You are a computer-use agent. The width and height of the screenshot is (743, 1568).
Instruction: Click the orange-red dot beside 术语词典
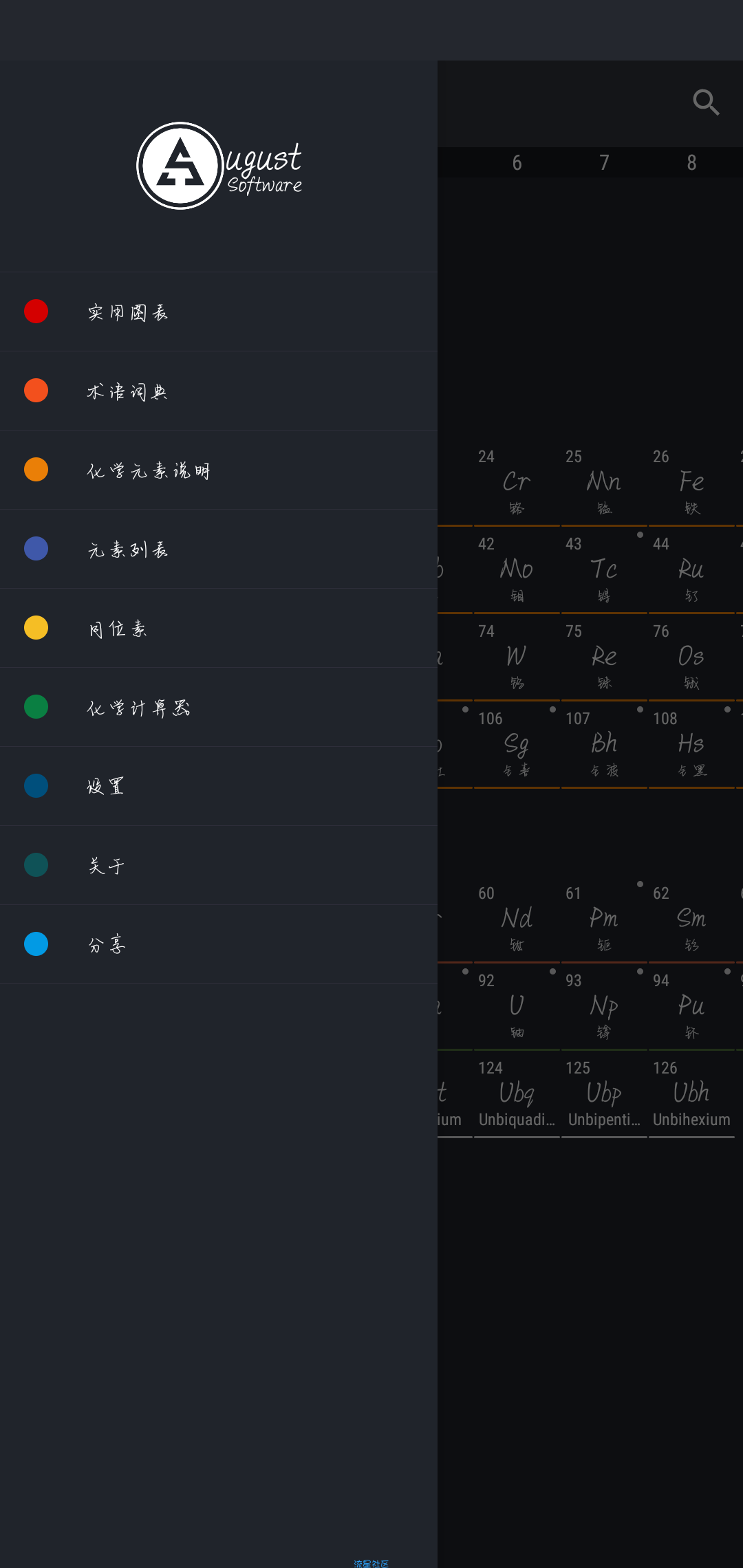click(x=36, y=391)
